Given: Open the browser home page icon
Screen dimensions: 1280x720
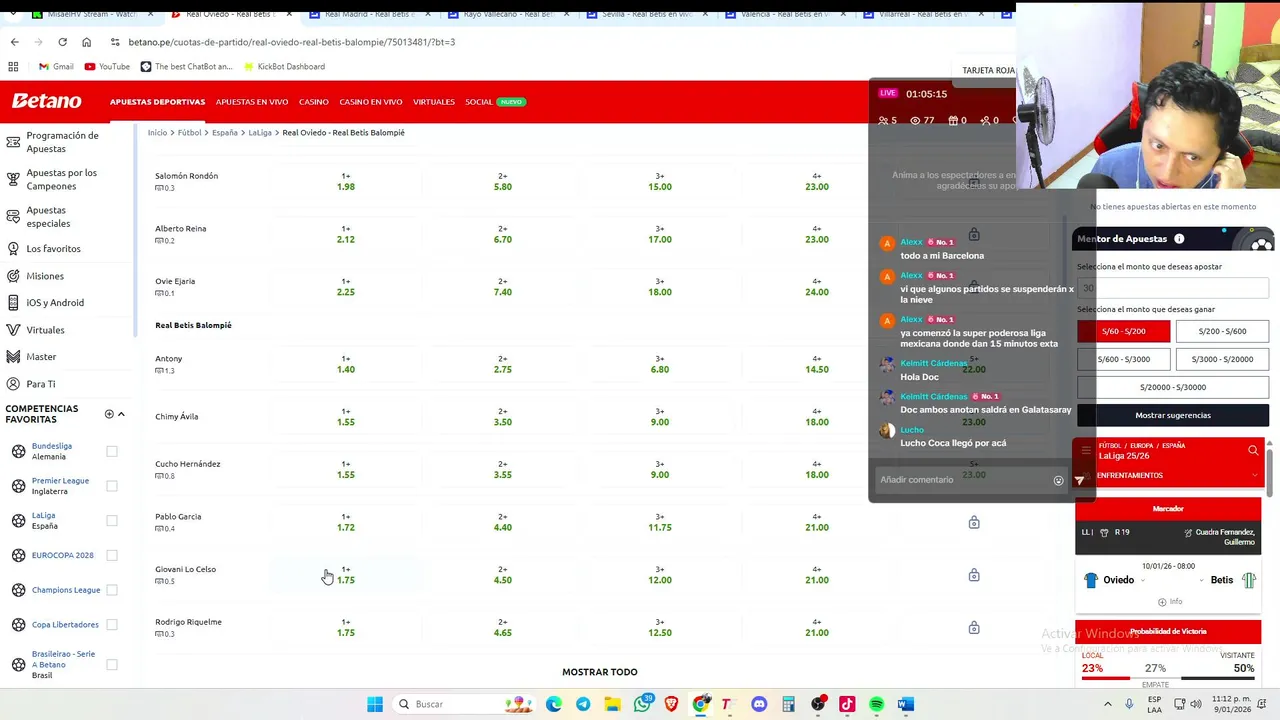Looking at the screenshot, I should pyautogui.click(x=86, y=42).
